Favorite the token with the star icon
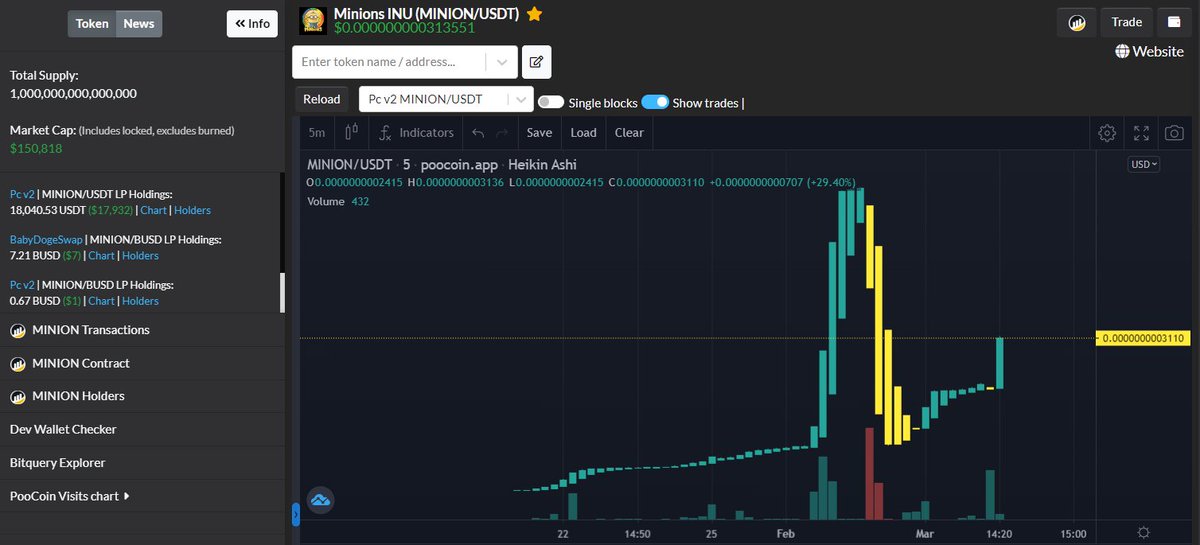The width and height of the screenshot is (1200, 545). coord(535,14)
